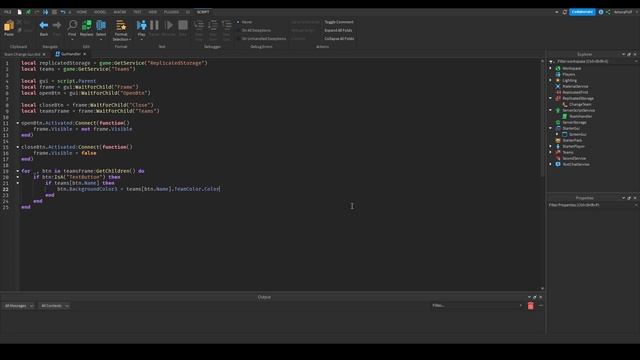Screen dimensions: 640x360
Task: Click the Undo arrow in the quick access bar
Action: click(x=62, y=12)
